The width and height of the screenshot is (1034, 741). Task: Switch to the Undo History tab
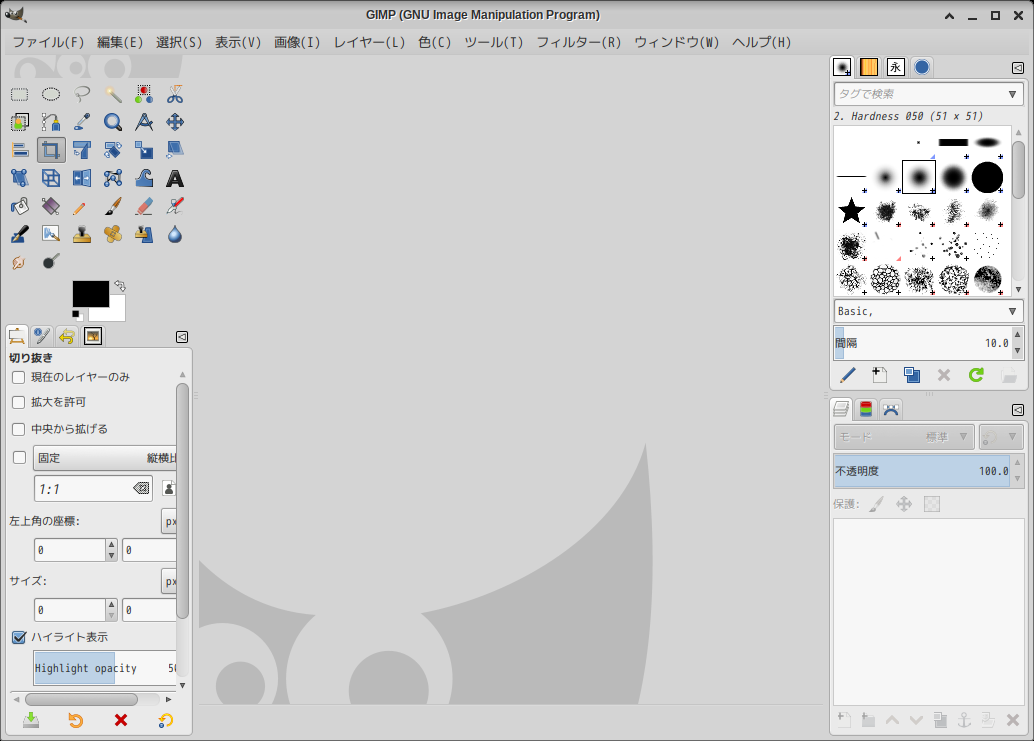click(x=67, y=337)
